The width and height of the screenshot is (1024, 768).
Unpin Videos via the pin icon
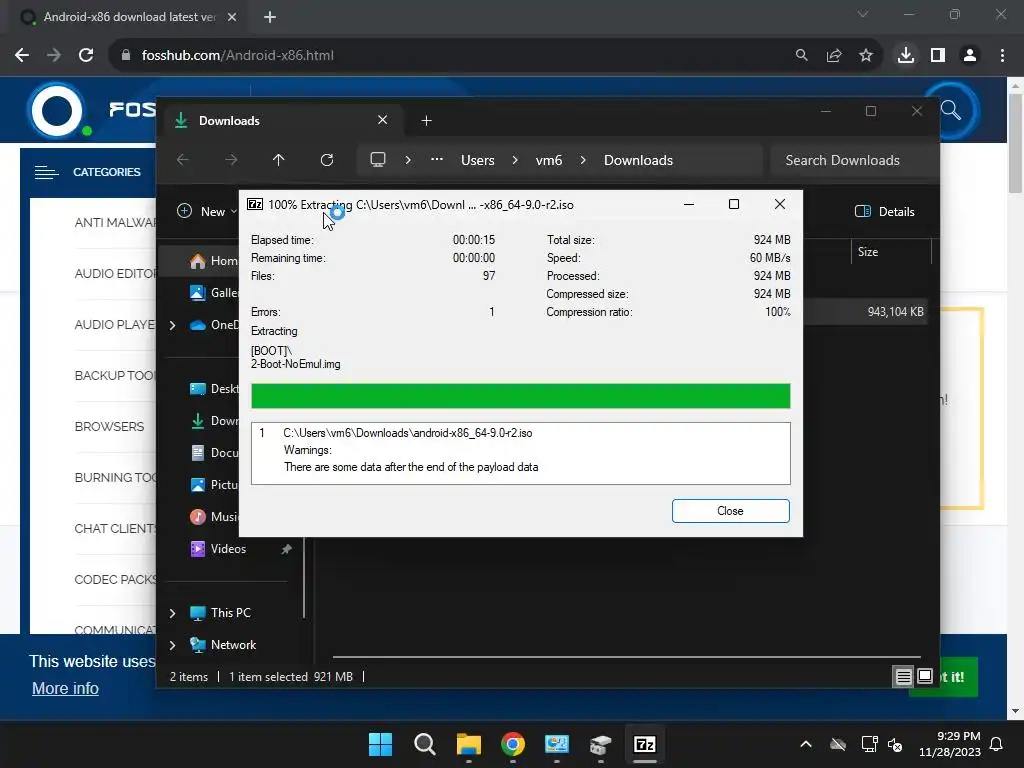coord(286,549)
